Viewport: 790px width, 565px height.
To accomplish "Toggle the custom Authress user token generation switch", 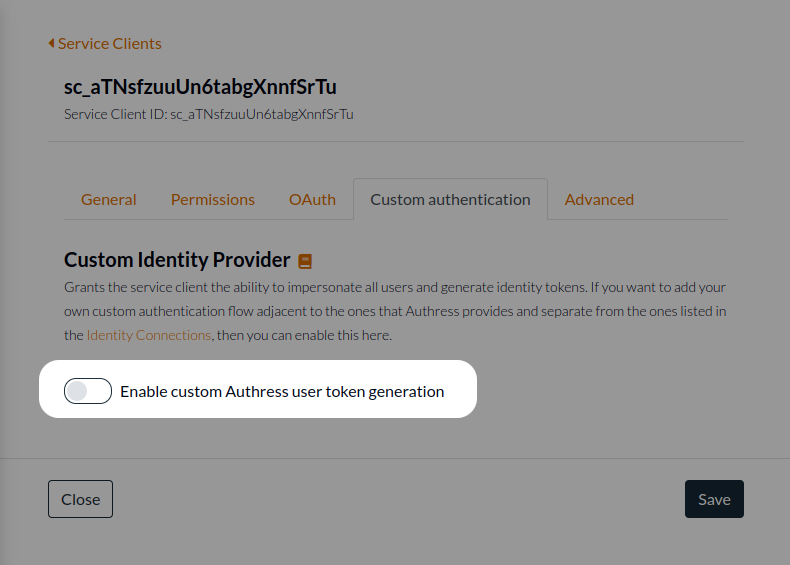I will pyautogui.click(x=88, y=392).
